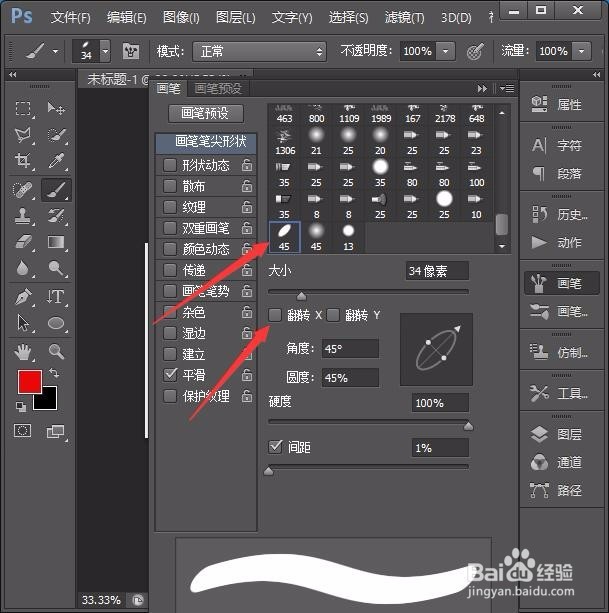Select the Ellipse shape tool
The image size is (609, 613).
56,323
